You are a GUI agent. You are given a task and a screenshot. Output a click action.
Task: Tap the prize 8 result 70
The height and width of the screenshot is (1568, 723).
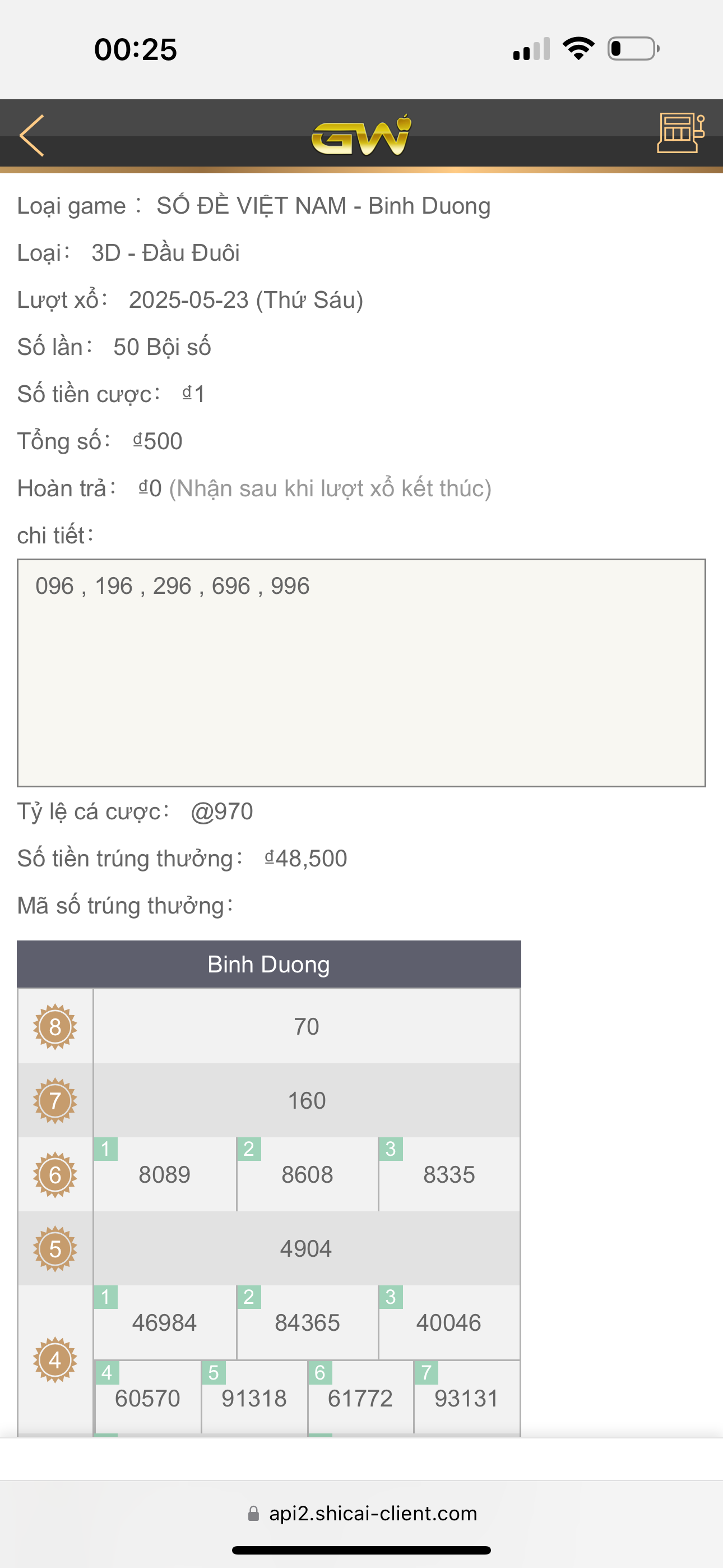point(306,1026)
